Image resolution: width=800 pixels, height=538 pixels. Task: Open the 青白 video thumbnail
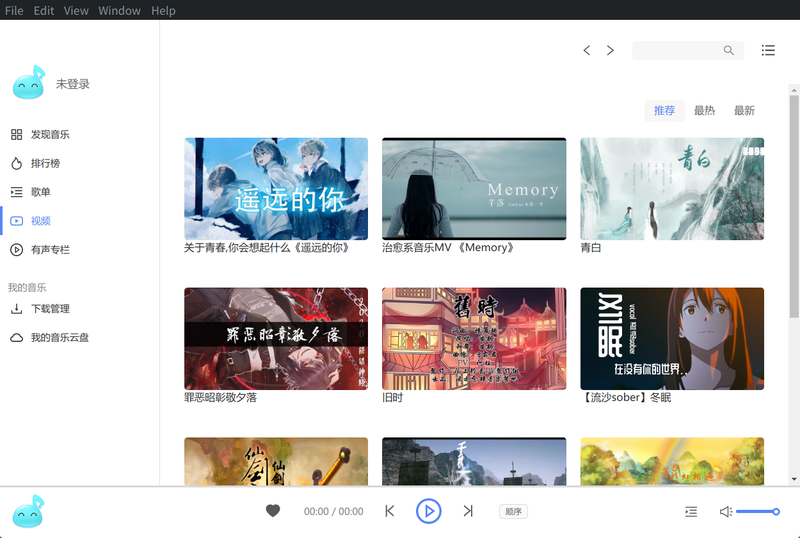pyautogui.click(x=672, y=189)
